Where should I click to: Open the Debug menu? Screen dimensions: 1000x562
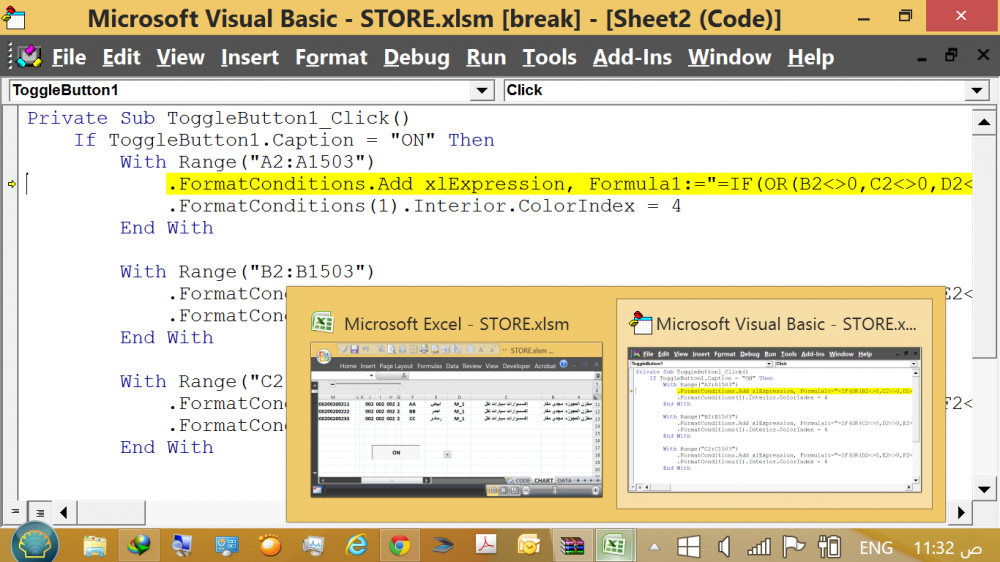[416, 57]
